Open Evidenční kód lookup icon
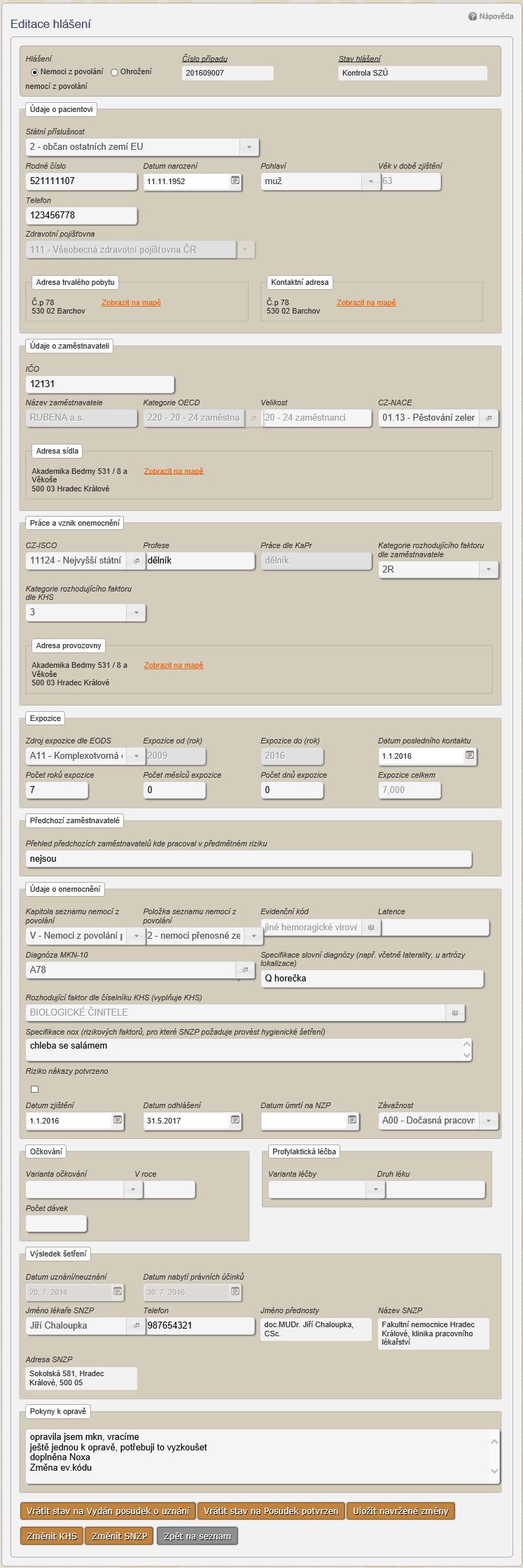This screenshot has height=1568, width=523. 371,927
